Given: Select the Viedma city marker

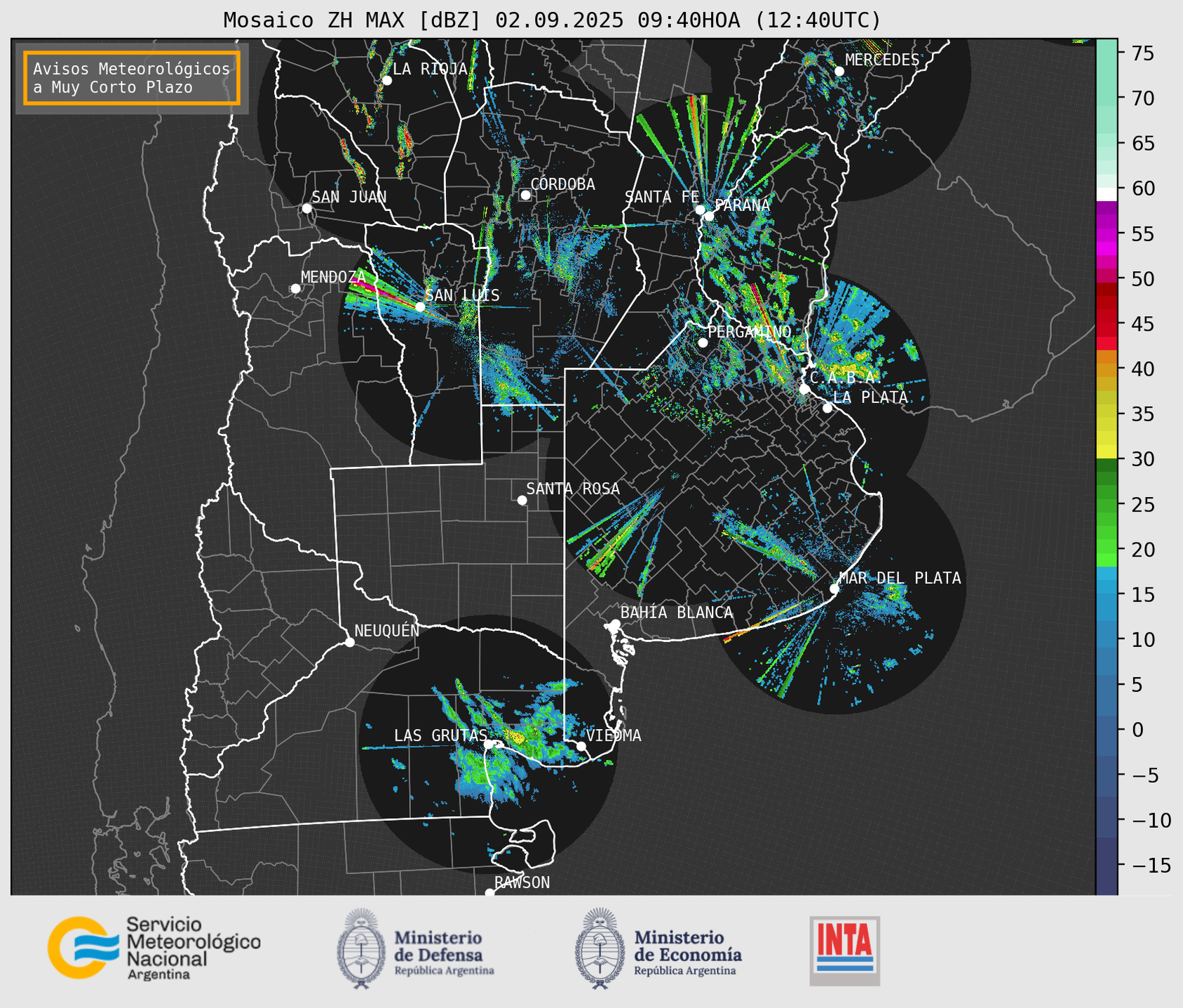Looking at the screenshot, I should tap(581, 746).
